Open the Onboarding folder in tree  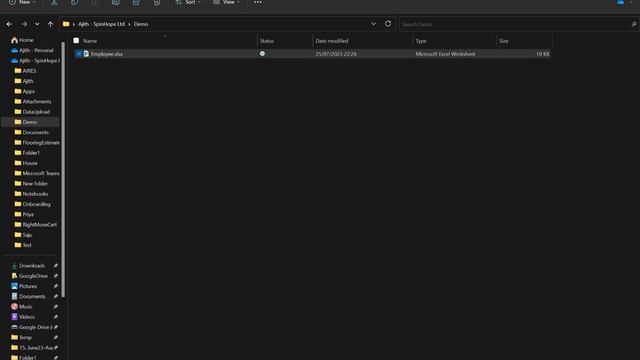pos(32,204)
